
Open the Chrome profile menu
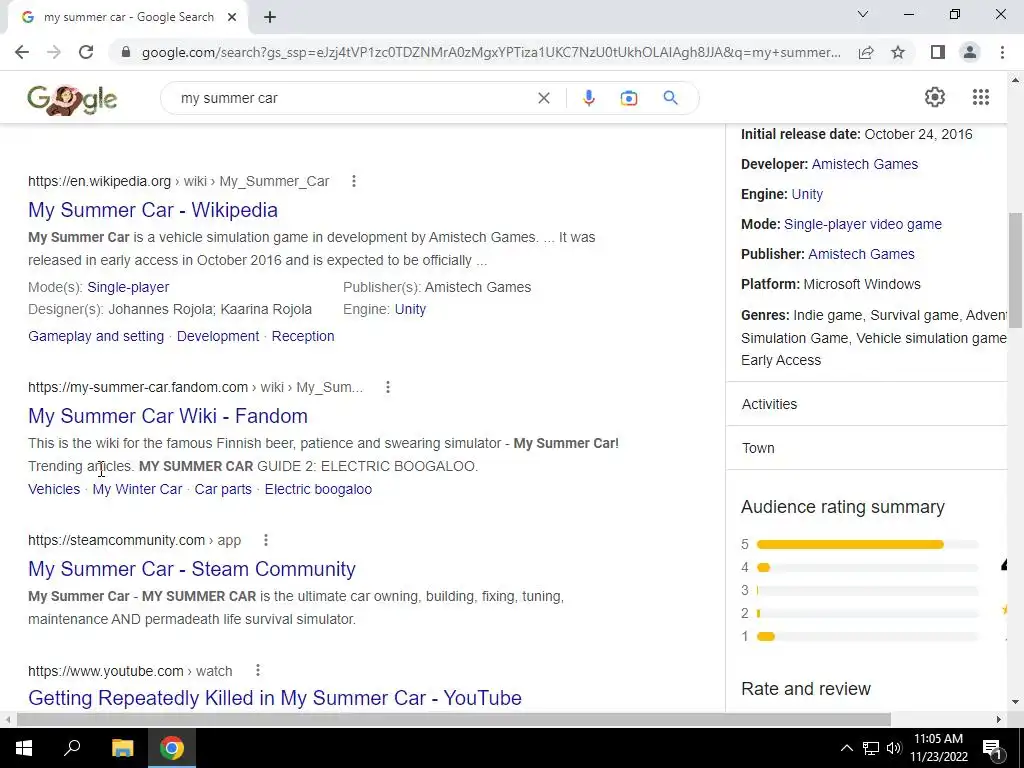click(x=970, y=52)
